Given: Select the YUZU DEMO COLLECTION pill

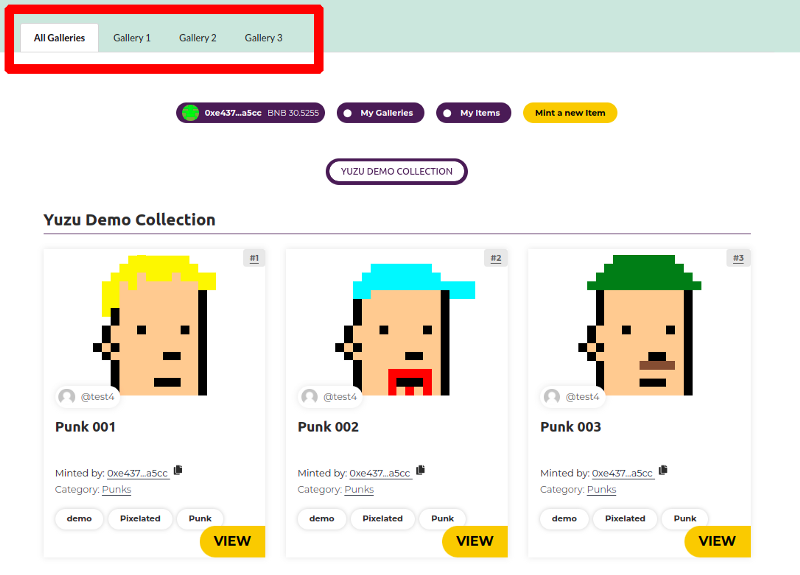Looking at the screenshot, I should click(x=396, y=171).
